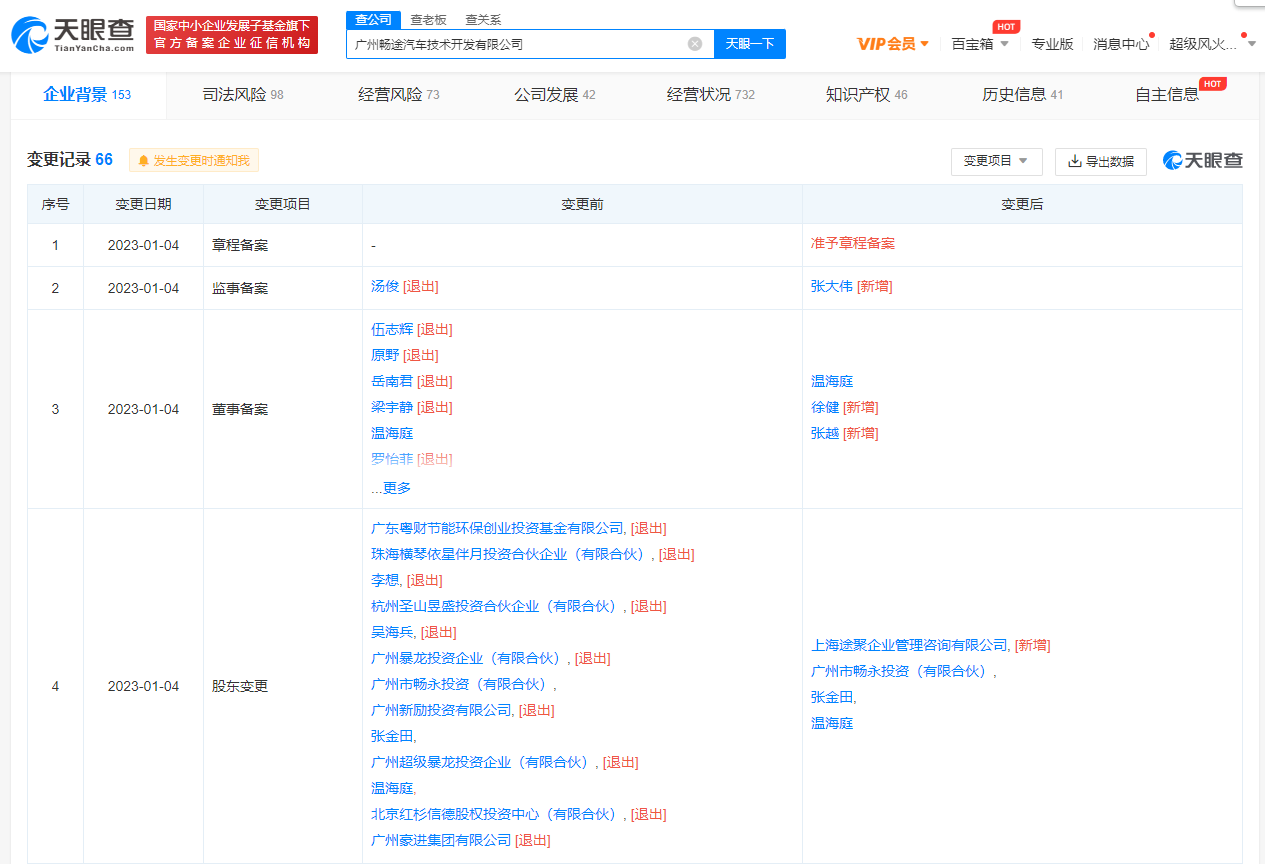1265x864 pixels.
Task: Open 吴海兵 shareholder link
Action: (x=392, y=632)
